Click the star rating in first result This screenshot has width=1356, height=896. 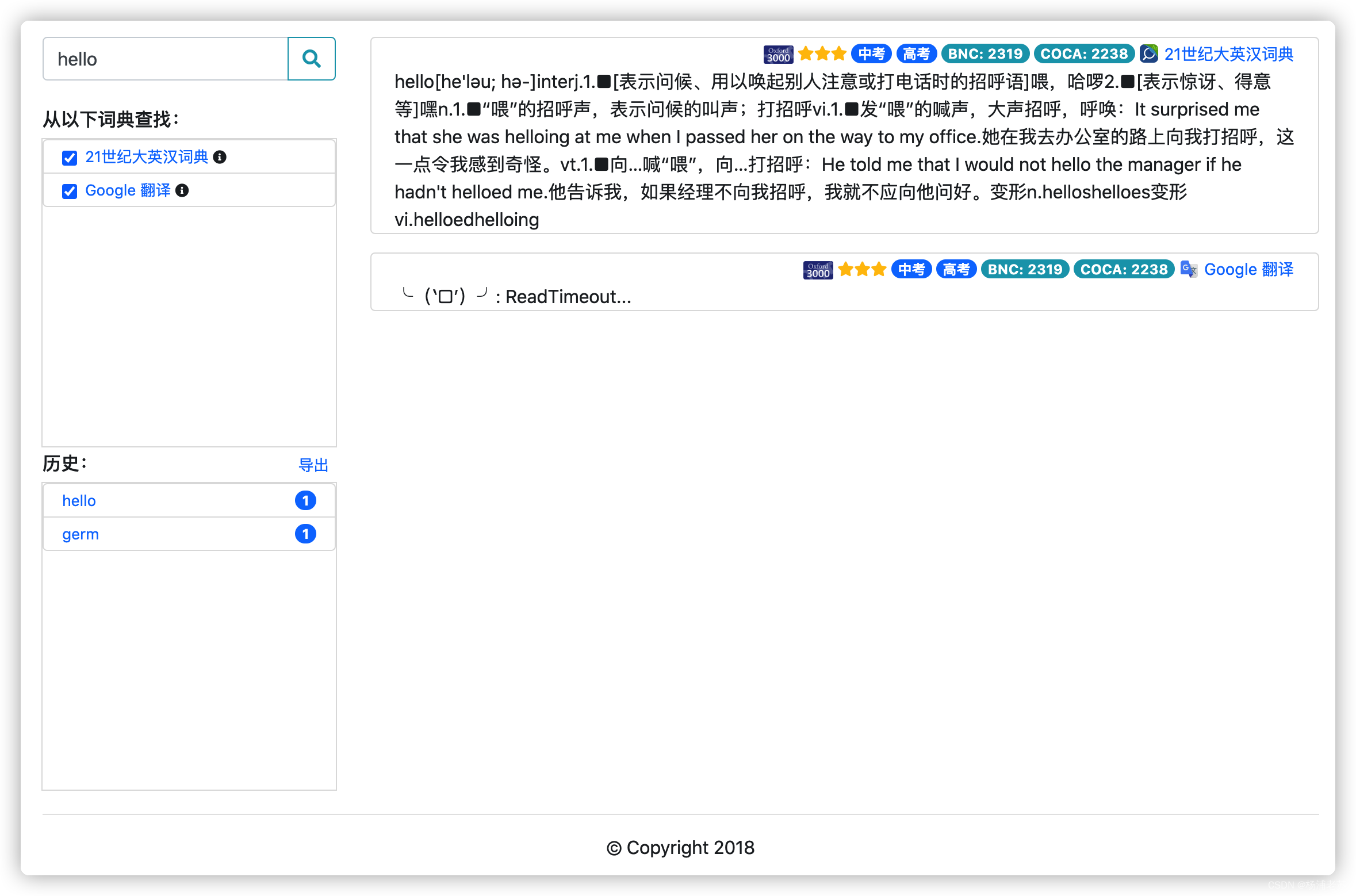click(822, 54)
